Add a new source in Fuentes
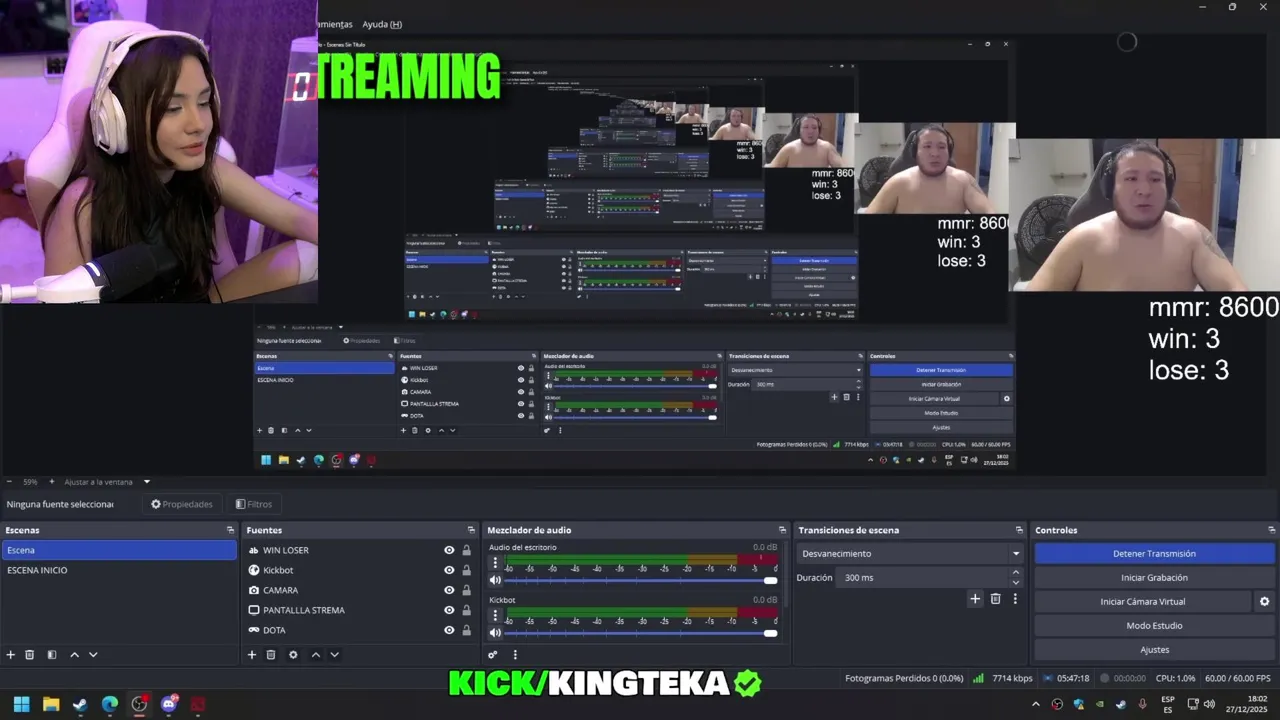This screenshot has width=1280, height=720. [252, 655]
